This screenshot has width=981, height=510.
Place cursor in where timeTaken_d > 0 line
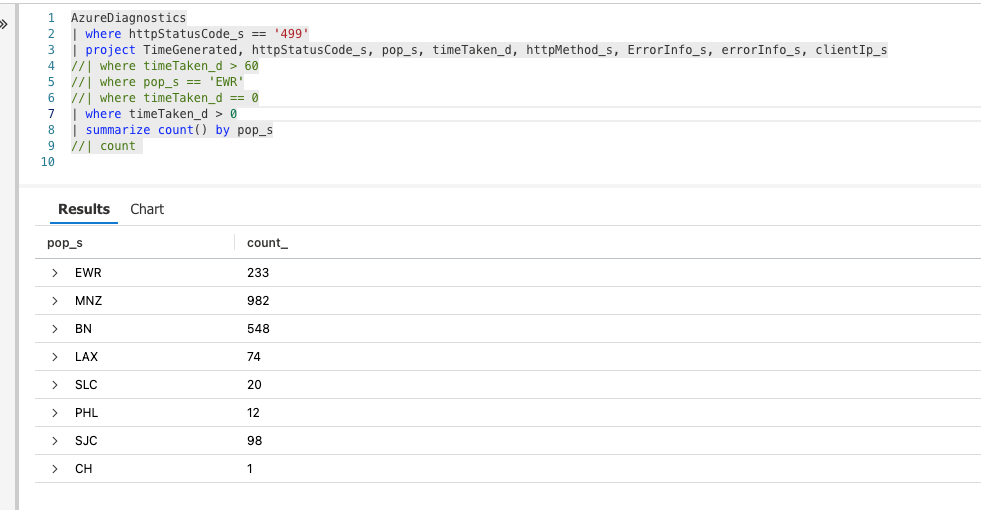click(x=155, y=114)
